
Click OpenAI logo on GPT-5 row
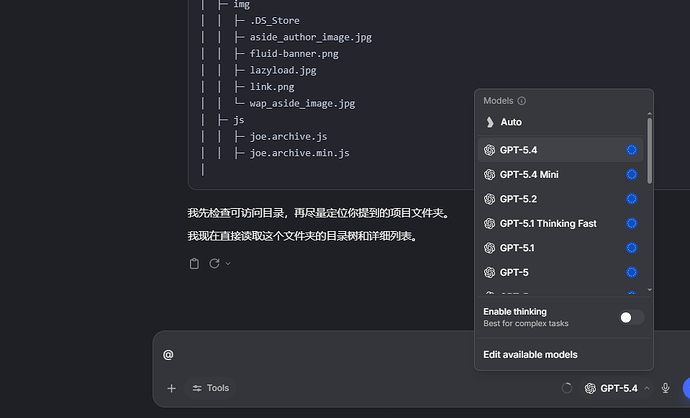(x=489, y=272)
